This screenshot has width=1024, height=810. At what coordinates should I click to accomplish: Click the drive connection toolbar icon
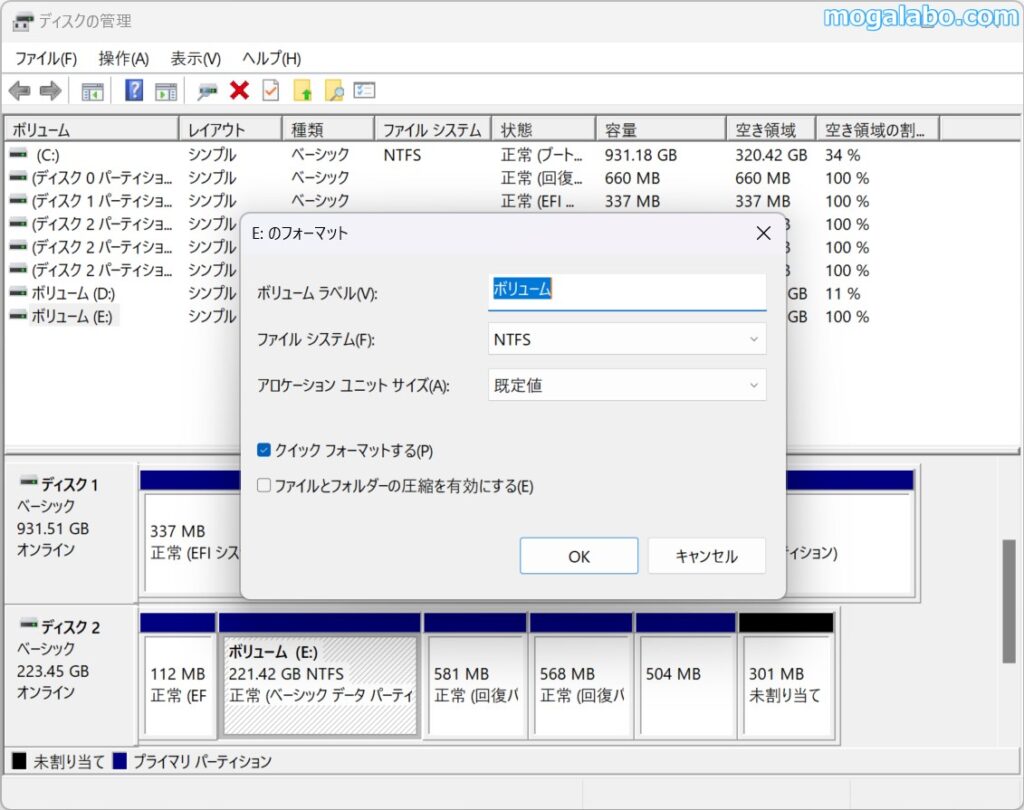[x=207, y=91]
